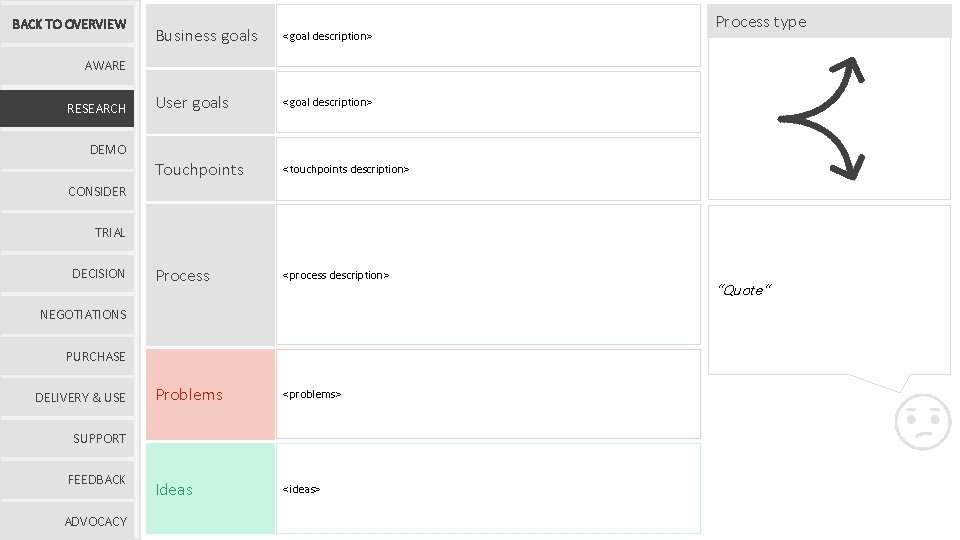Navigate to the TRIAL stage
Image resolution: width=960 pixels, height=540 pixels.
pyautogui.click(x=69, y=233)
